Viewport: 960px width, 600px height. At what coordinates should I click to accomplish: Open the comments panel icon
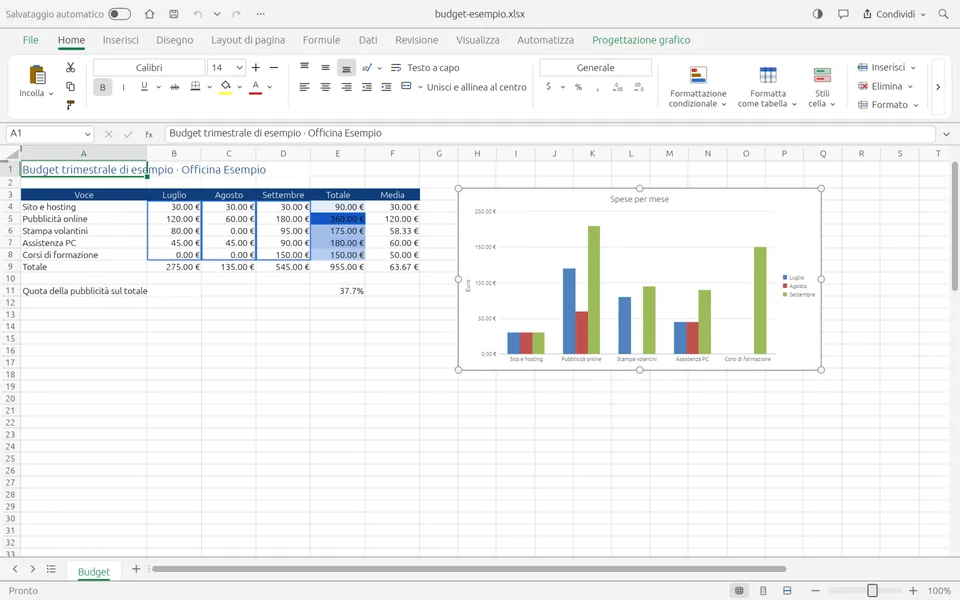[x=843, y=14]
